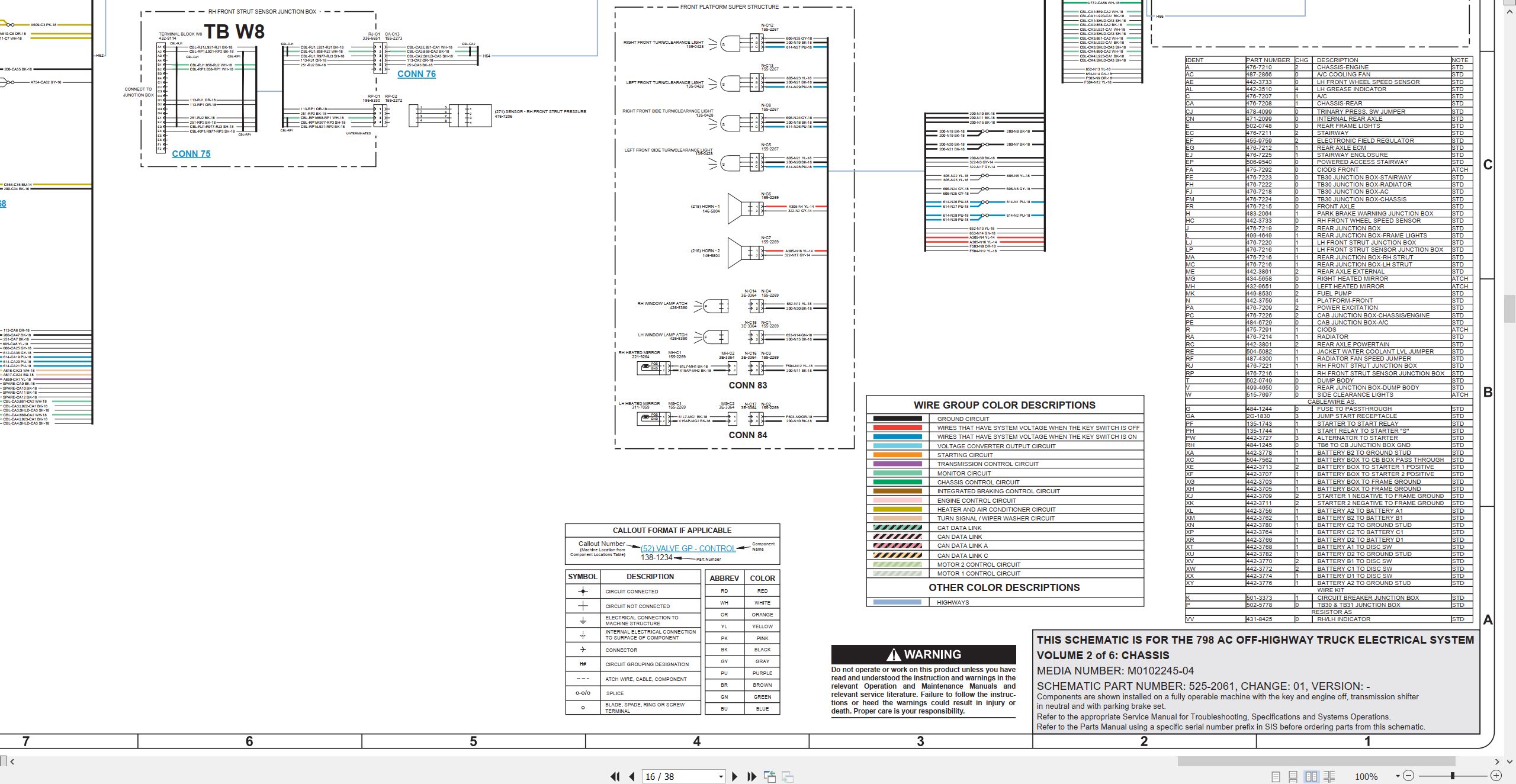
Task: Click the zoom in plus icon
Action: [1496, 776]
